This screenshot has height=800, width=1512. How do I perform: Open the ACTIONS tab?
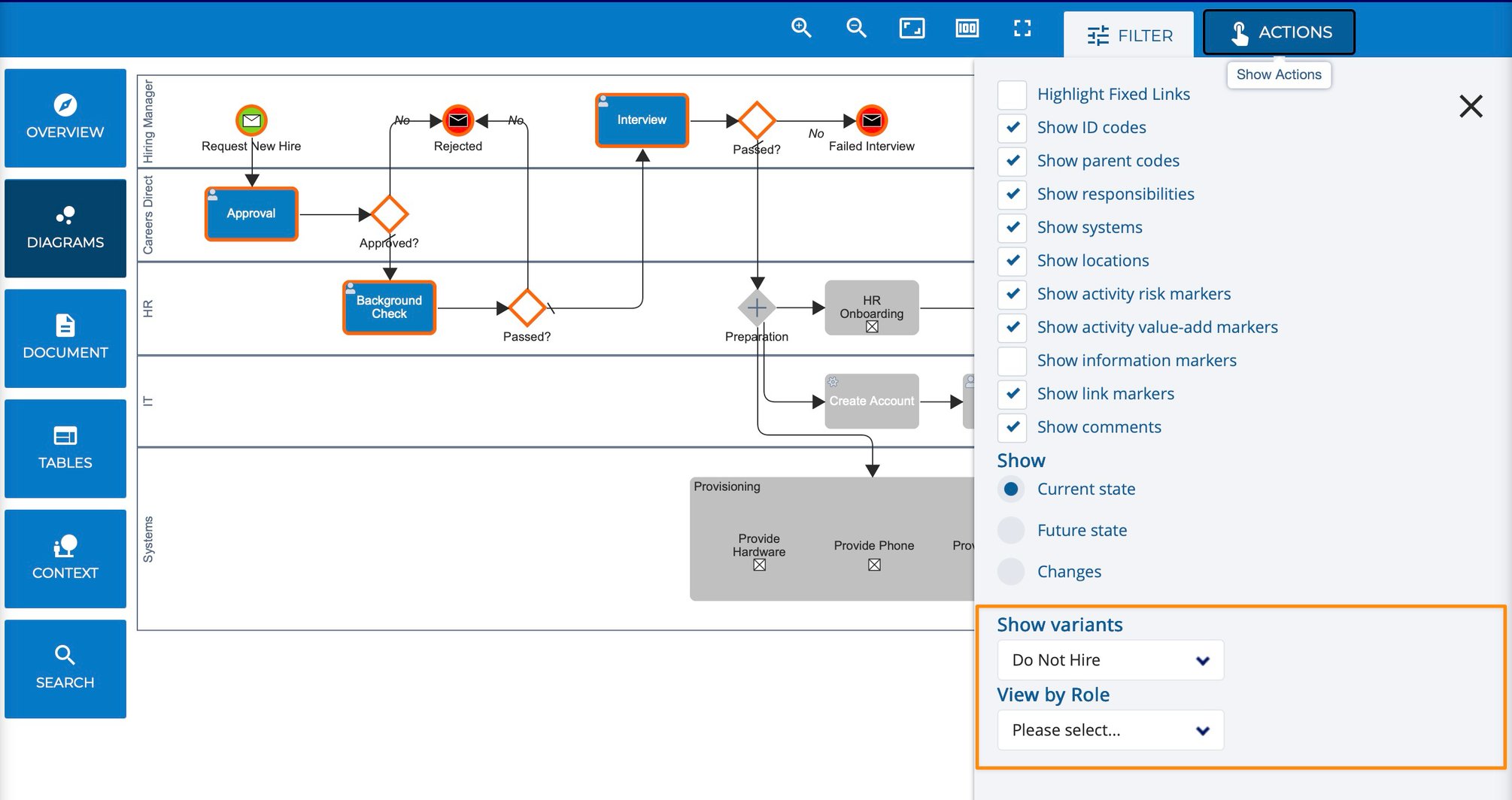coord(1279,32)
